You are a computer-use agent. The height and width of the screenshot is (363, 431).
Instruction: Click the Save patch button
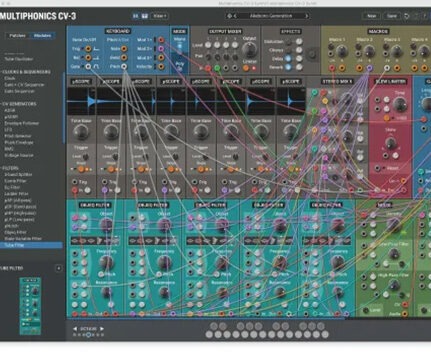point(392,16)
